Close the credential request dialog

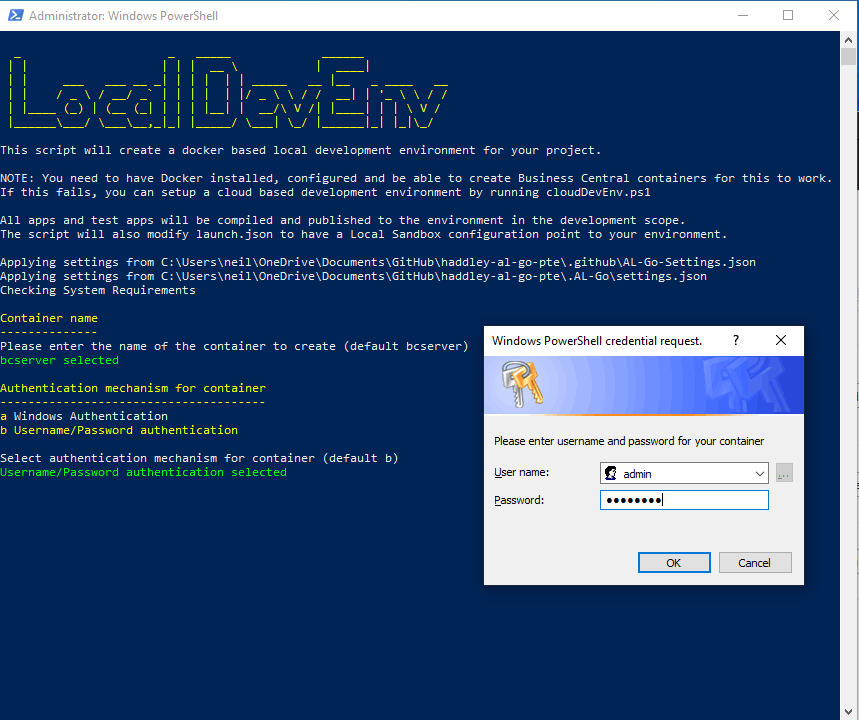click(x=781, y=340)
